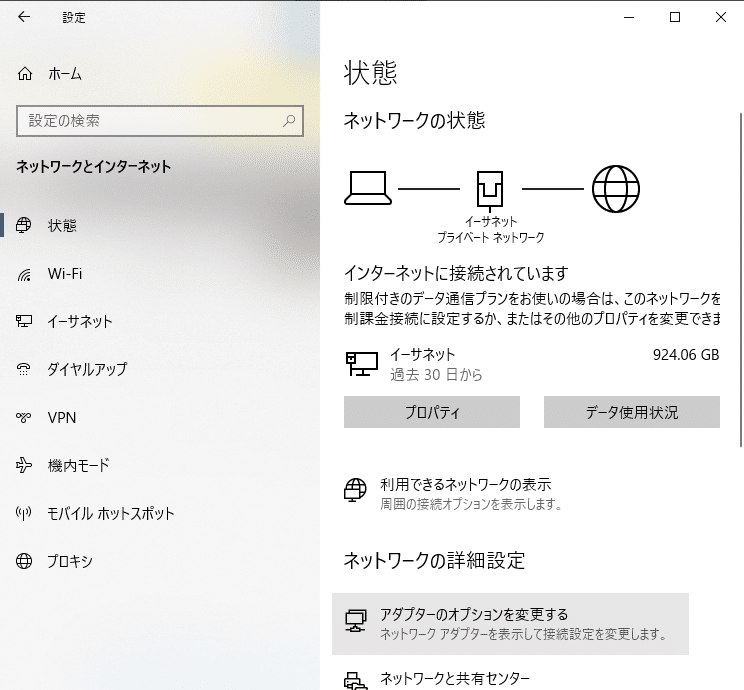The width and height of the screenshot is (744, 690).
Task: Click the vertical scrollbar on the right
Action: tap(741, 280)
